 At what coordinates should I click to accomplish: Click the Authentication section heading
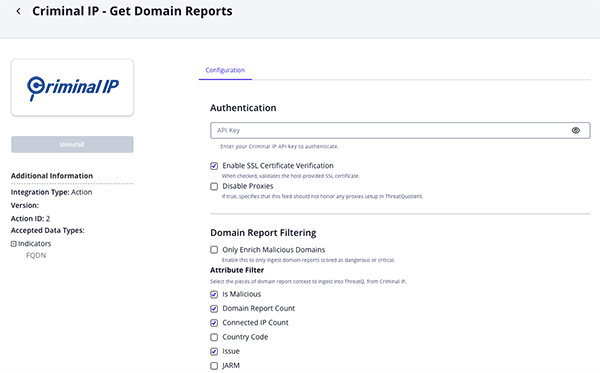click(x=243, y=108)
